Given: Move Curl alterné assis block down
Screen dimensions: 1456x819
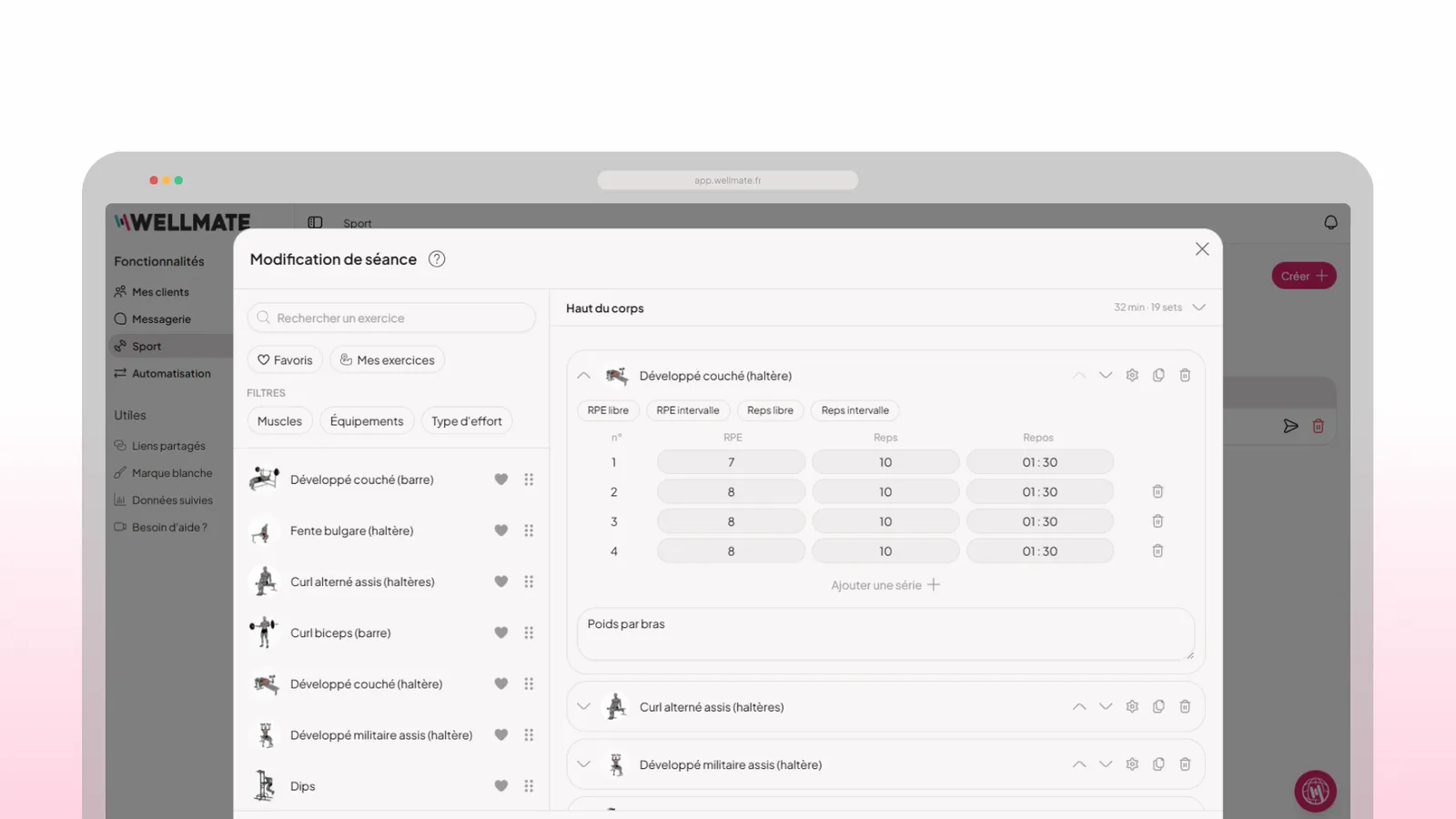Looking at the screenshot, I should [1106, 707].
